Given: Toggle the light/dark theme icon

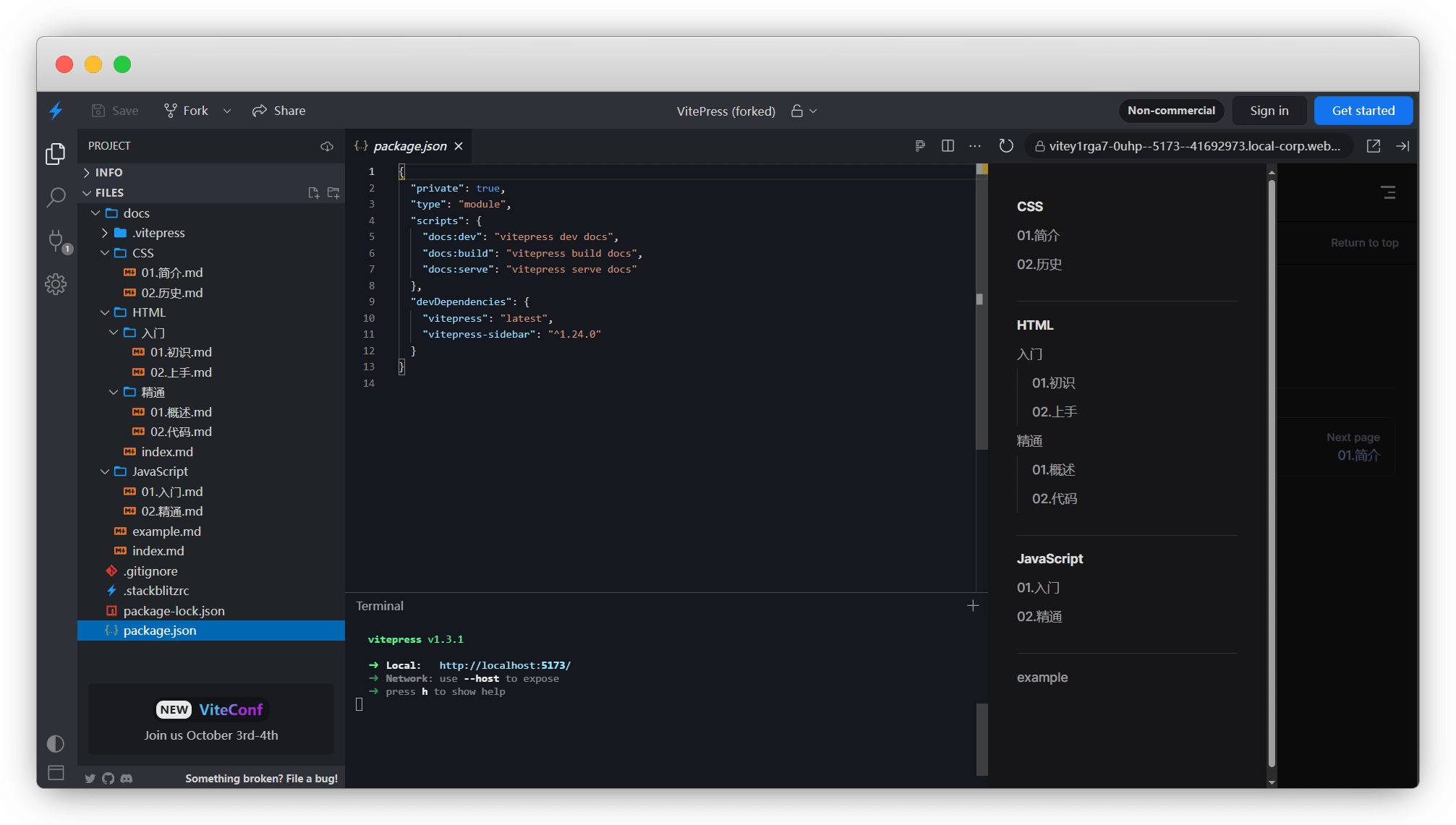Looking at the screenshot, I should tap(56, 743).
